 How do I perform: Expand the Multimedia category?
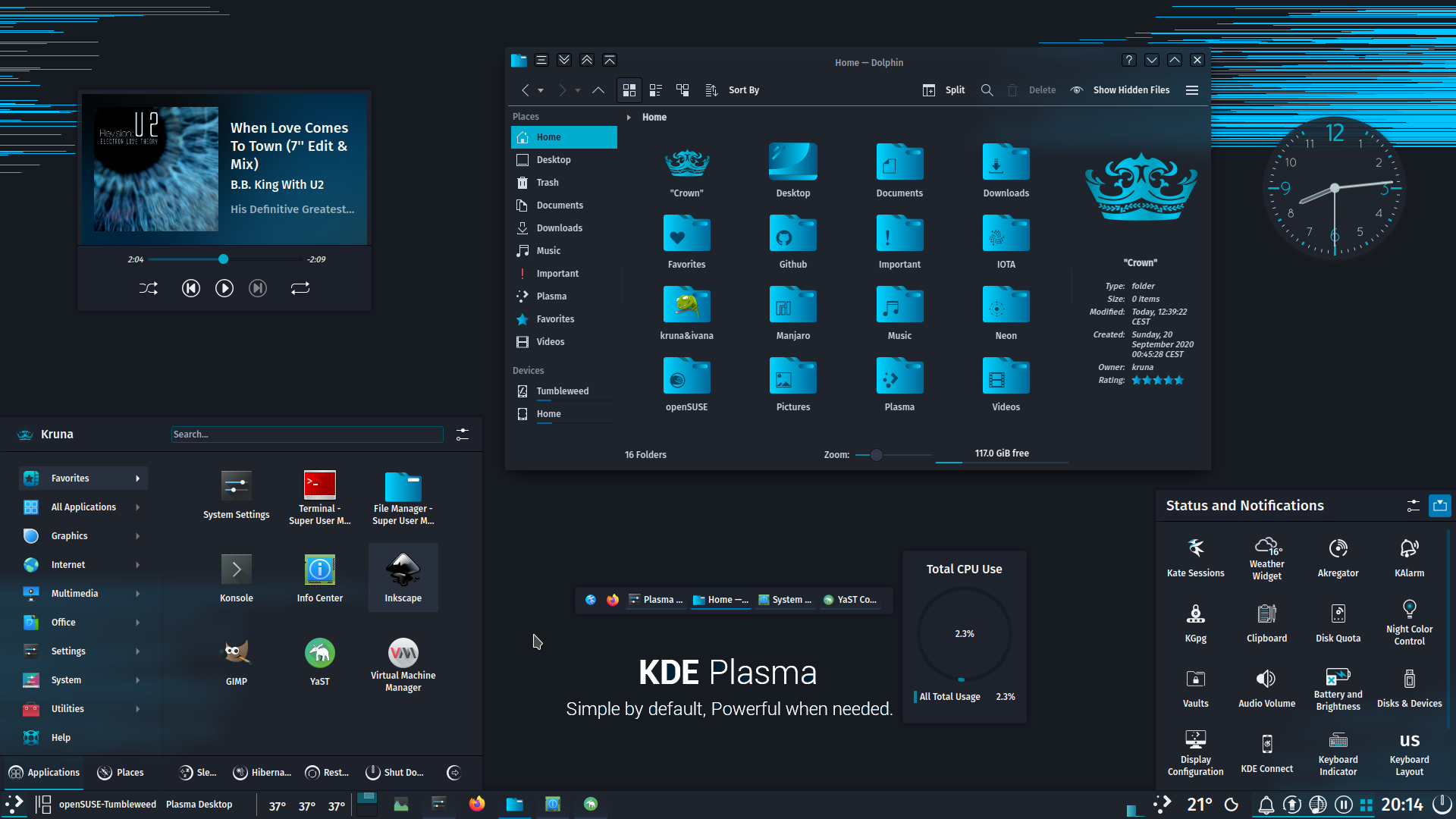point(83,594)
